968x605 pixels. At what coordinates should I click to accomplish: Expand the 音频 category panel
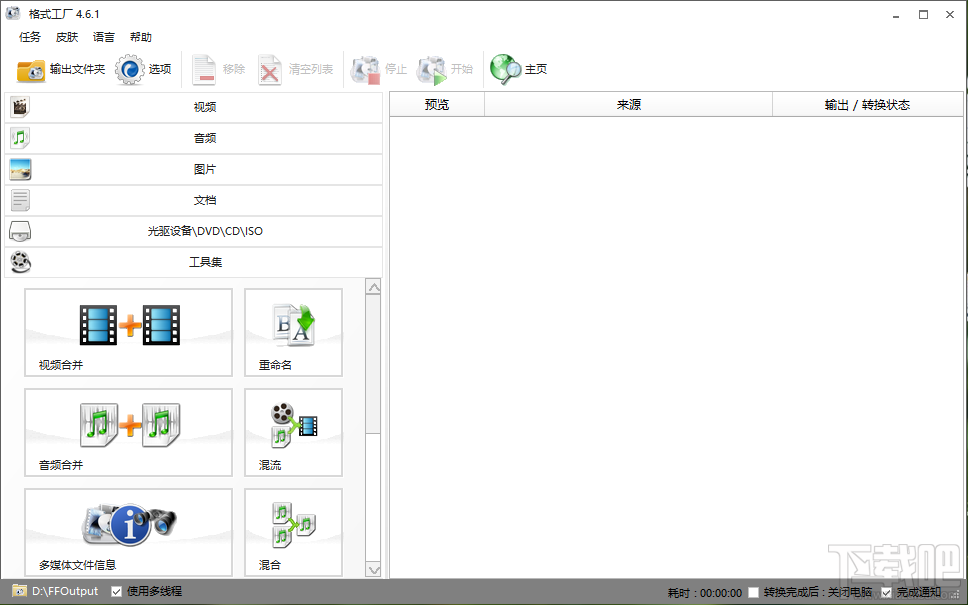click(x=194, y=138)
